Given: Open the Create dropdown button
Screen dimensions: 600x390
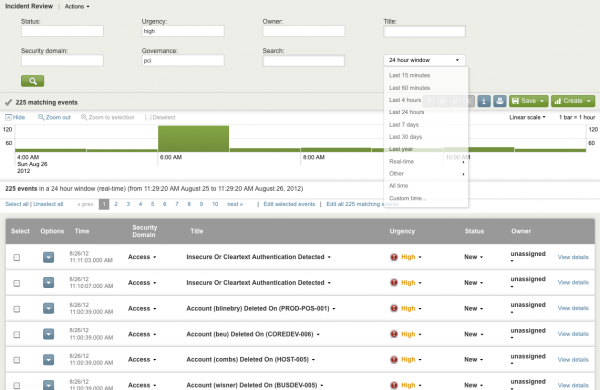Looking at the screenshot, I should click(573, 101).
